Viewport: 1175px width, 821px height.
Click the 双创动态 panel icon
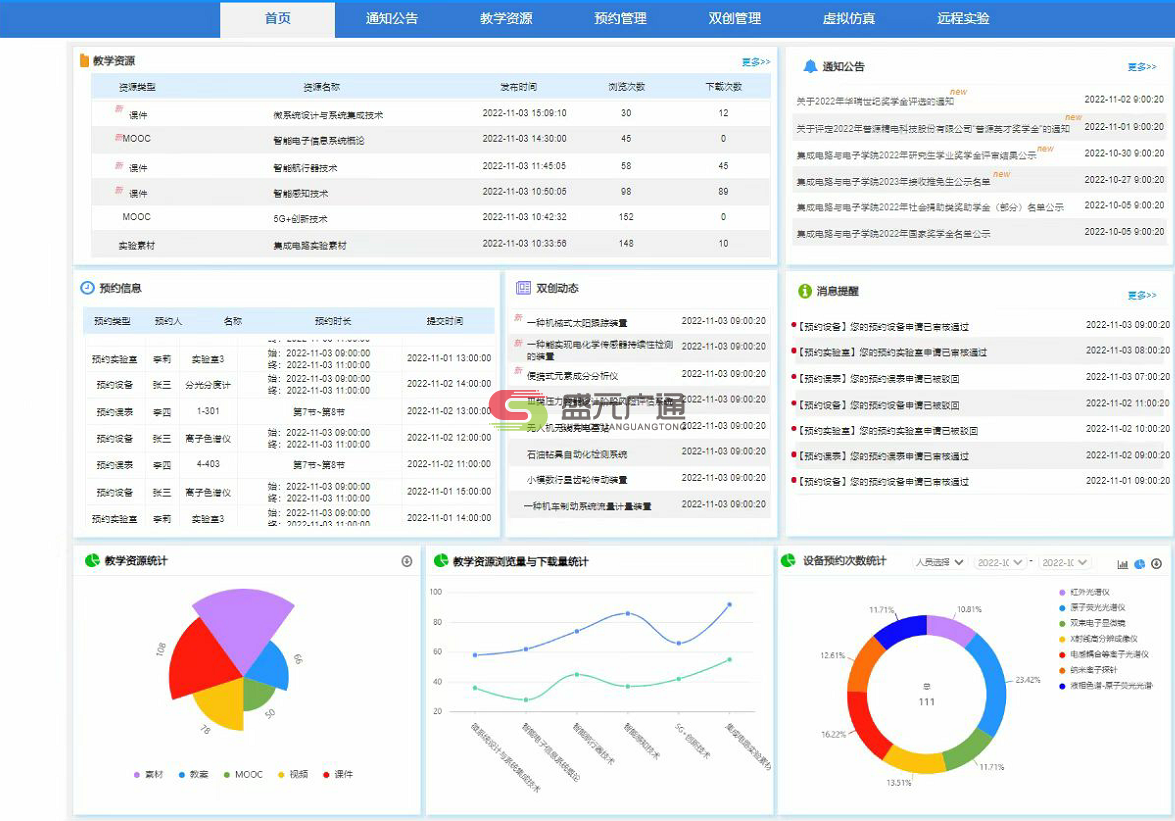coord(523,288)
